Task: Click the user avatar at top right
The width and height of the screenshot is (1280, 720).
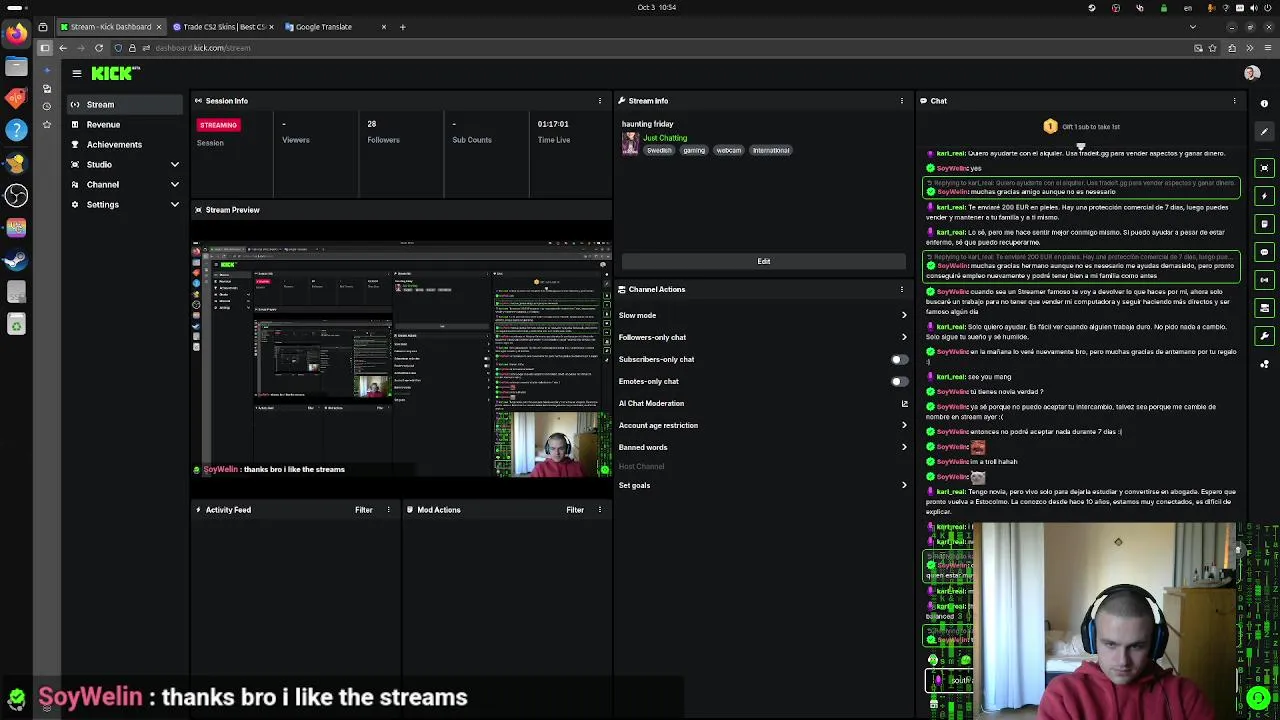Action: 1251,73
